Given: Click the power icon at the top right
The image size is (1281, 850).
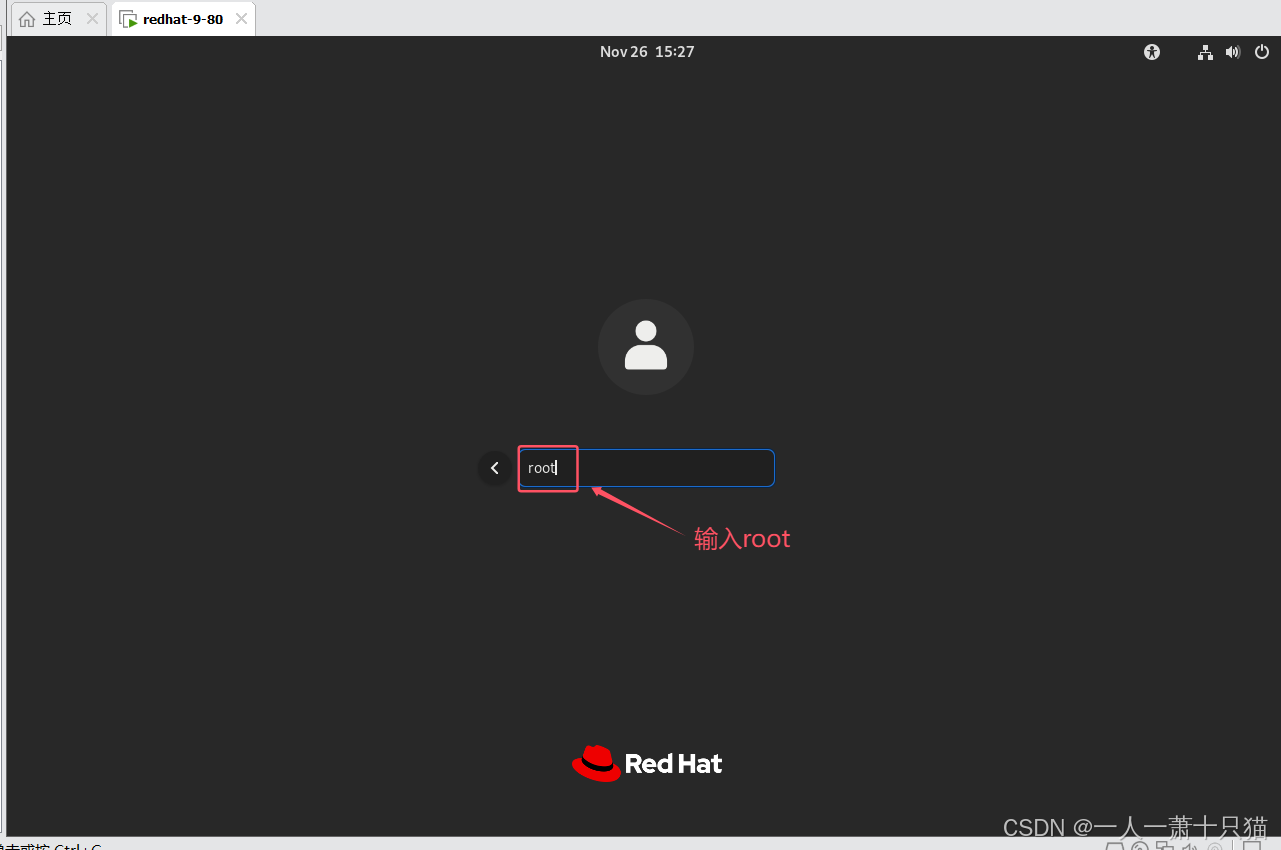Looking at the screenshot, I should [x=1261, y=51].
